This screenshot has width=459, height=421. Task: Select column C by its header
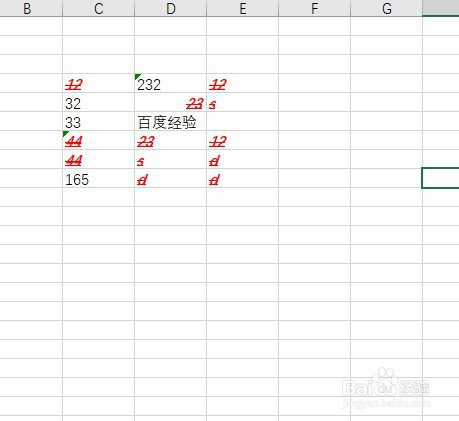[x=98, y=8]
